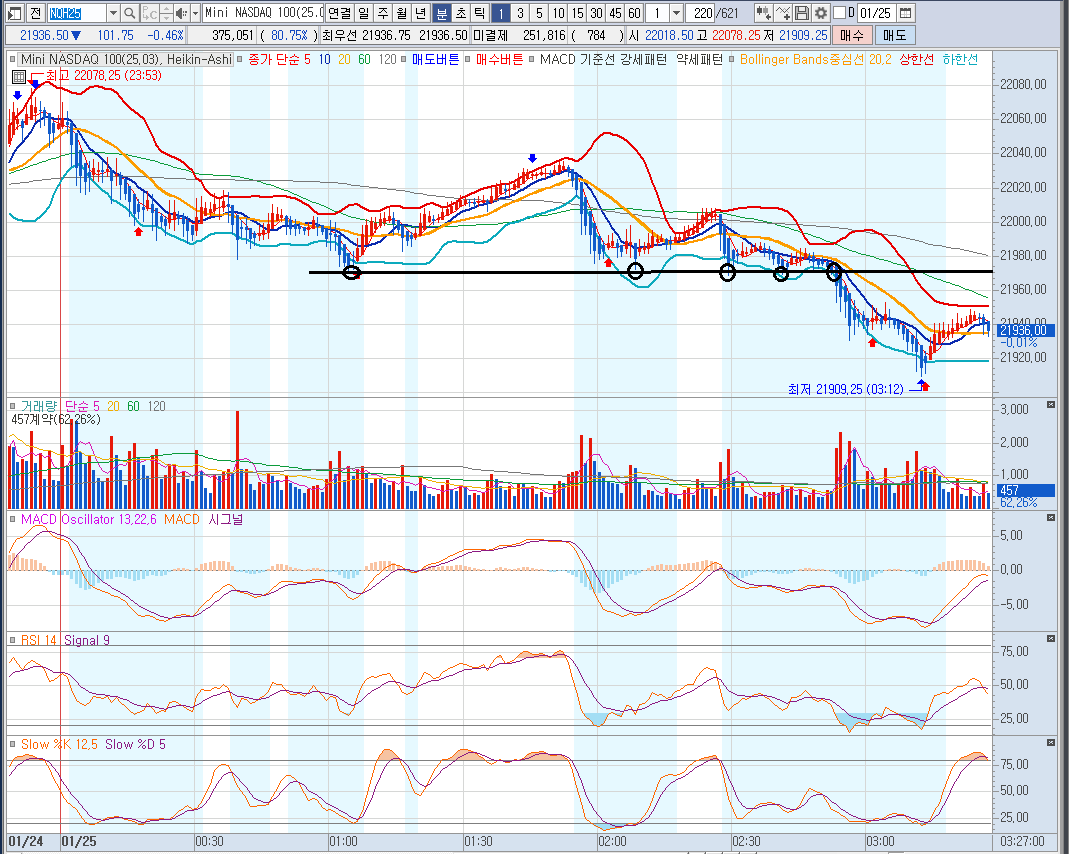
Task: Toggle the D checkbox beside date field
Action: tap(840, 12)
